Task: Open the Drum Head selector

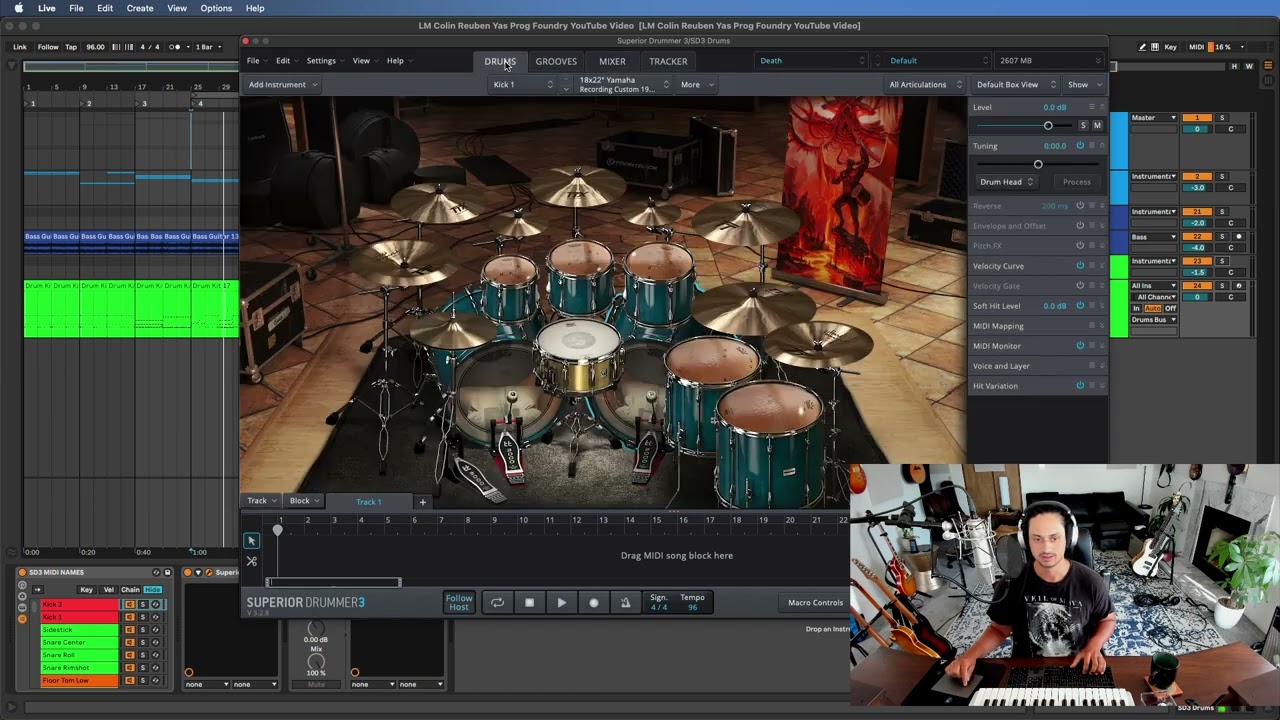Action: coord(1006,182)
